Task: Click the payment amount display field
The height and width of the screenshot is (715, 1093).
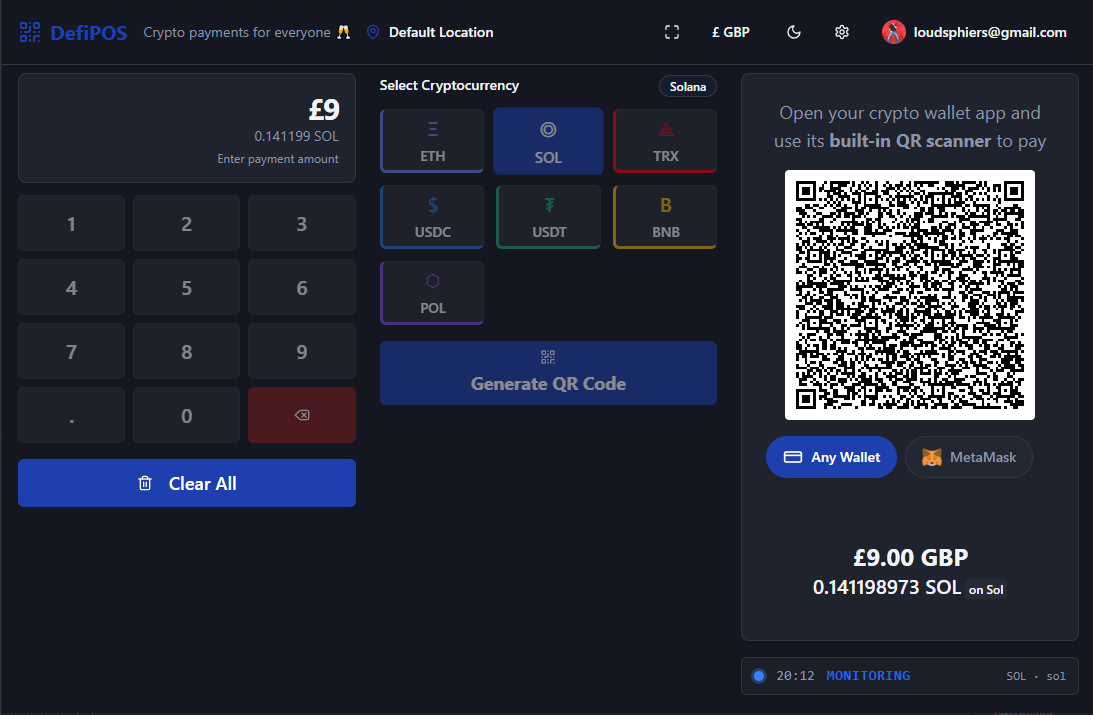Action: coord(187,128)
